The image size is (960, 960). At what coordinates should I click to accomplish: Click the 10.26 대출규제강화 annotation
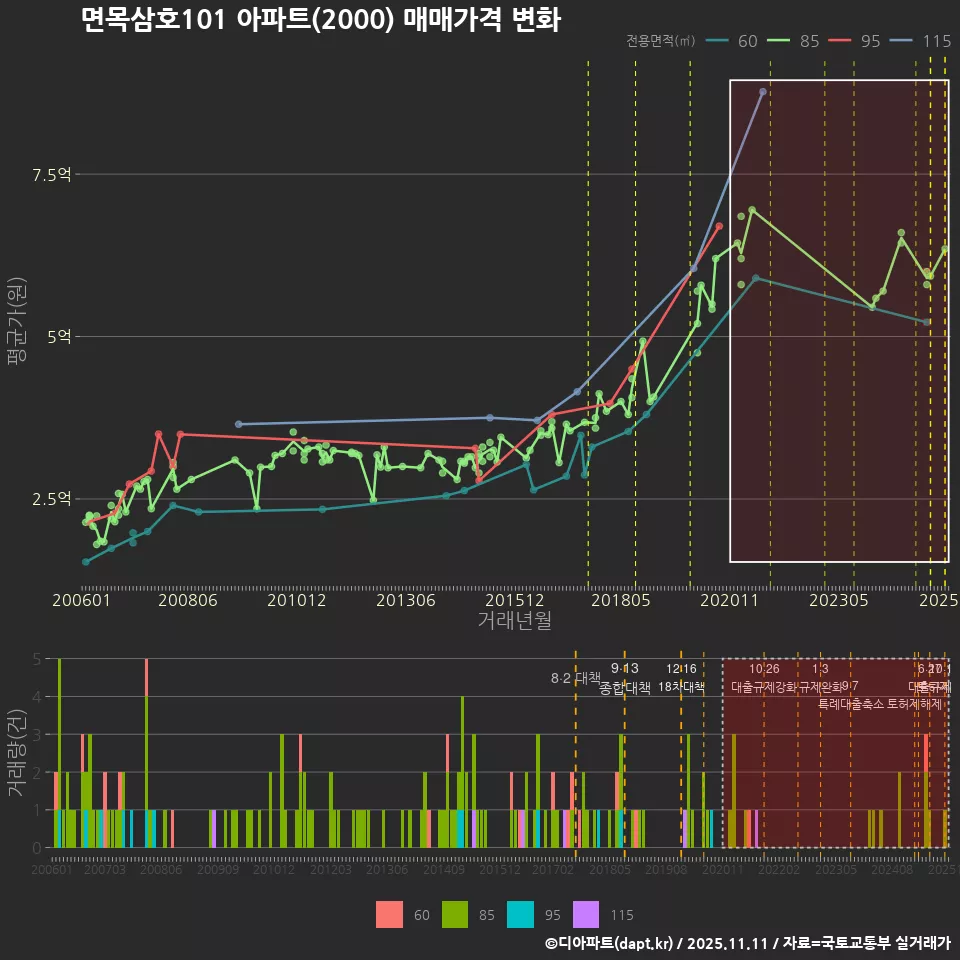pos(764,678)
